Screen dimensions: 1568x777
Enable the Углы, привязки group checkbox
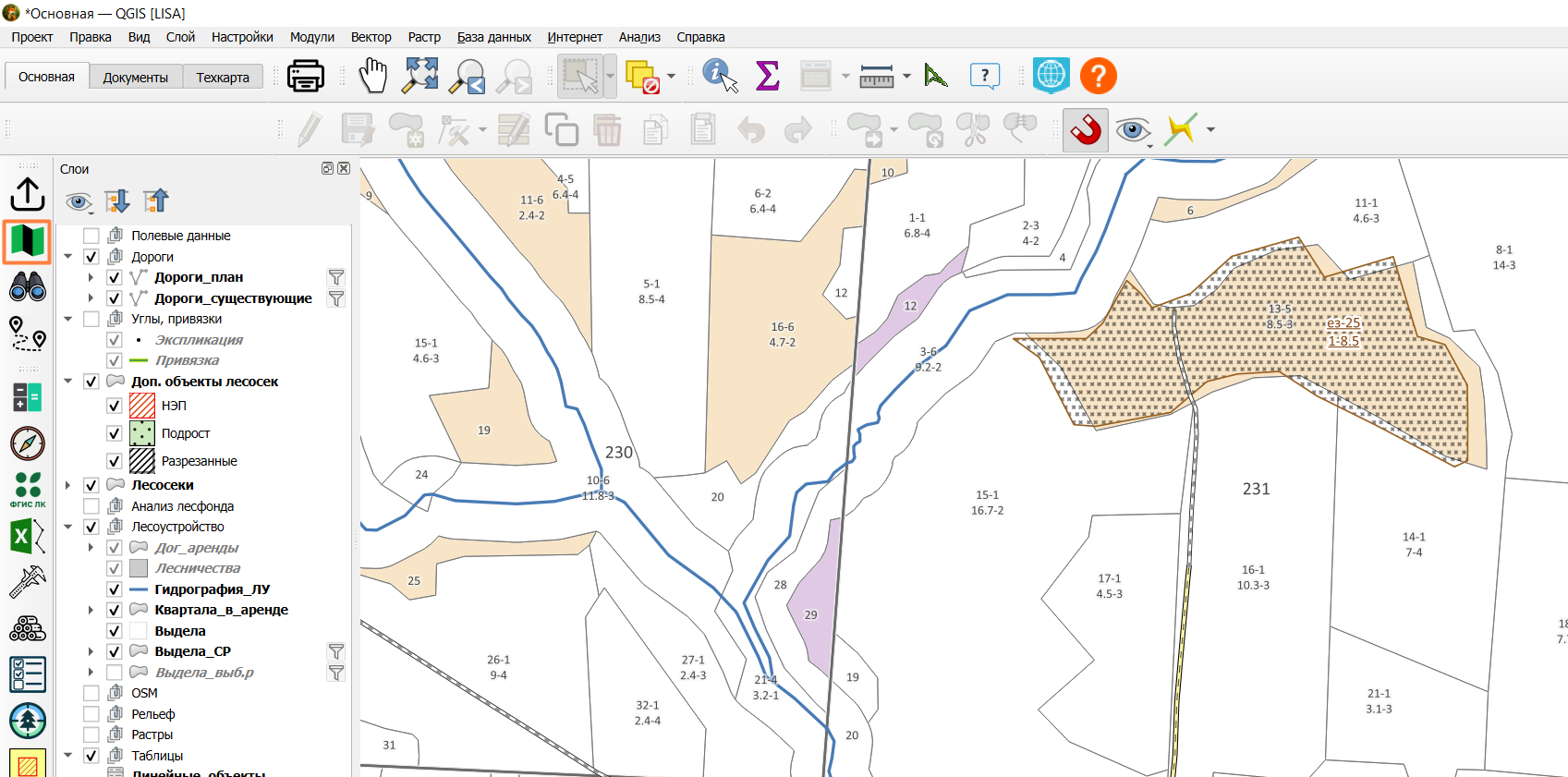click(x=91, y=319)
